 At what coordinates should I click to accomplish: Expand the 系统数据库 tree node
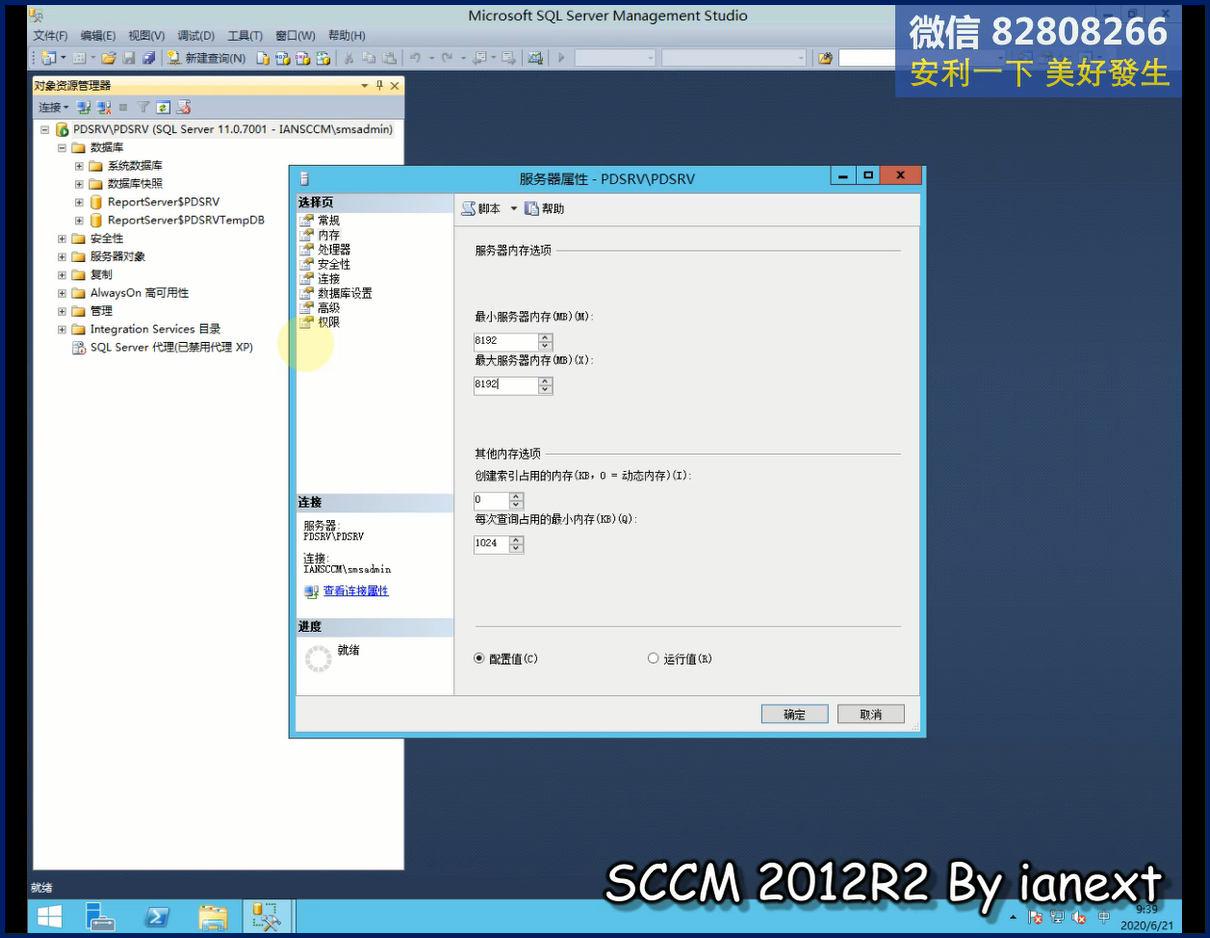pos(79,165)
